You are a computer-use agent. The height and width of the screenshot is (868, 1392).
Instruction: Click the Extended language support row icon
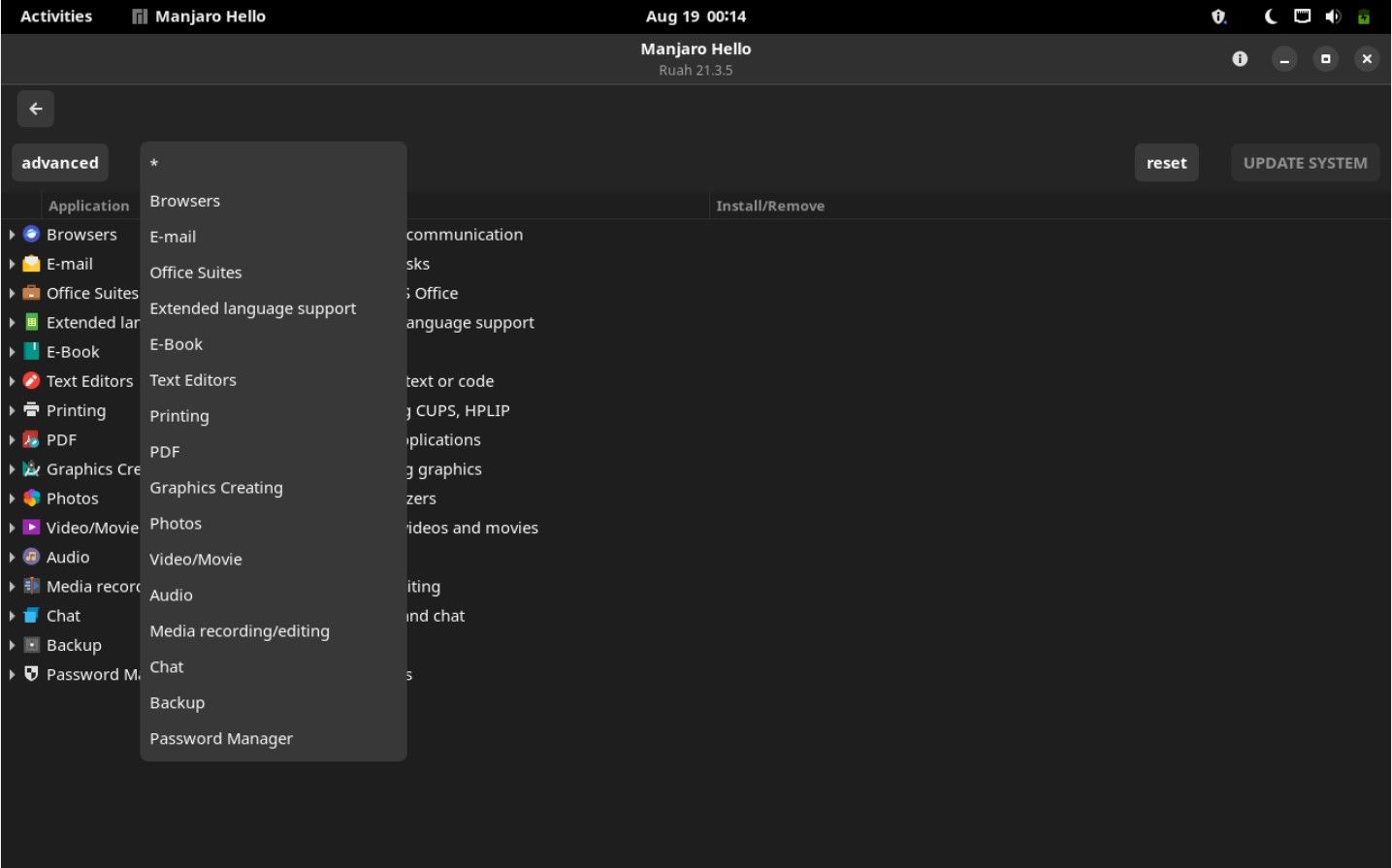(31, 322)
